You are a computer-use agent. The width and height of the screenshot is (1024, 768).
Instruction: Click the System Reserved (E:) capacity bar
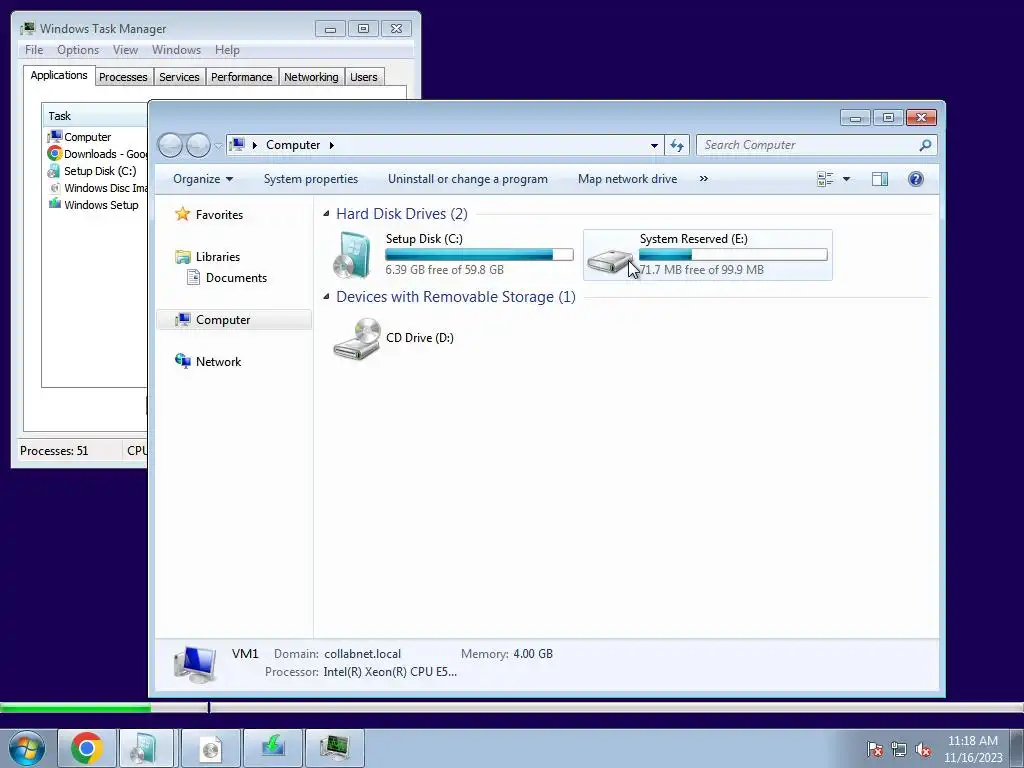[x=733, y=255]
